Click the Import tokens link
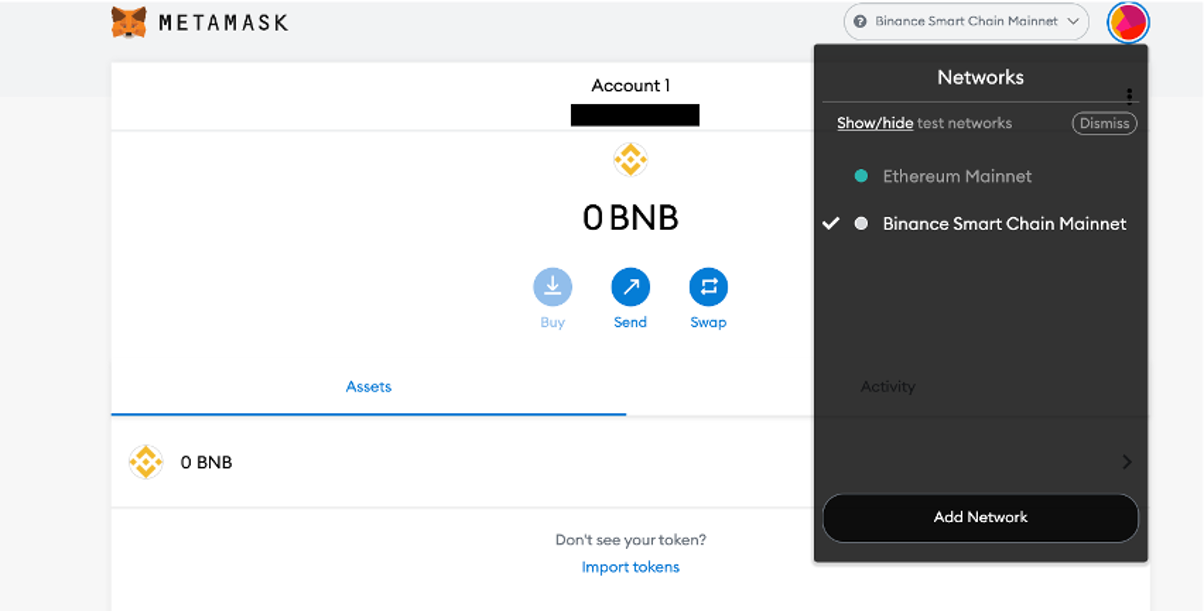 630,567
